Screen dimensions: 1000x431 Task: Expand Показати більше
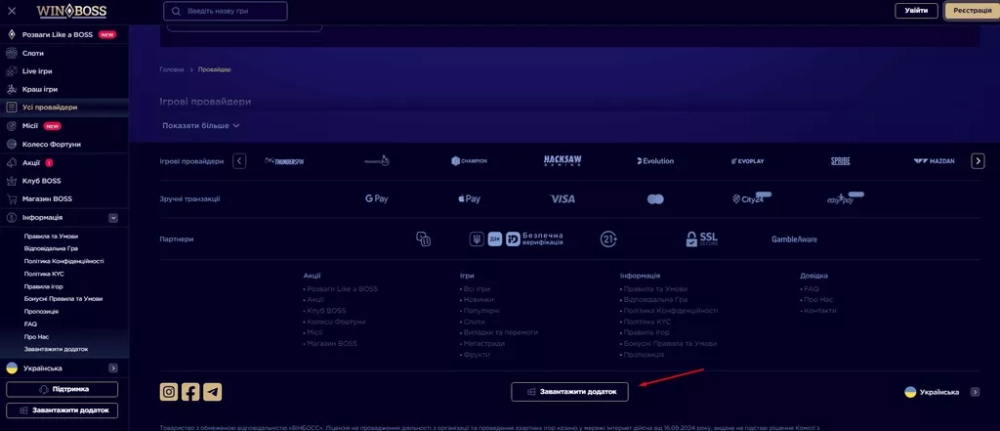pyautogui.click(x=201, y=126)
